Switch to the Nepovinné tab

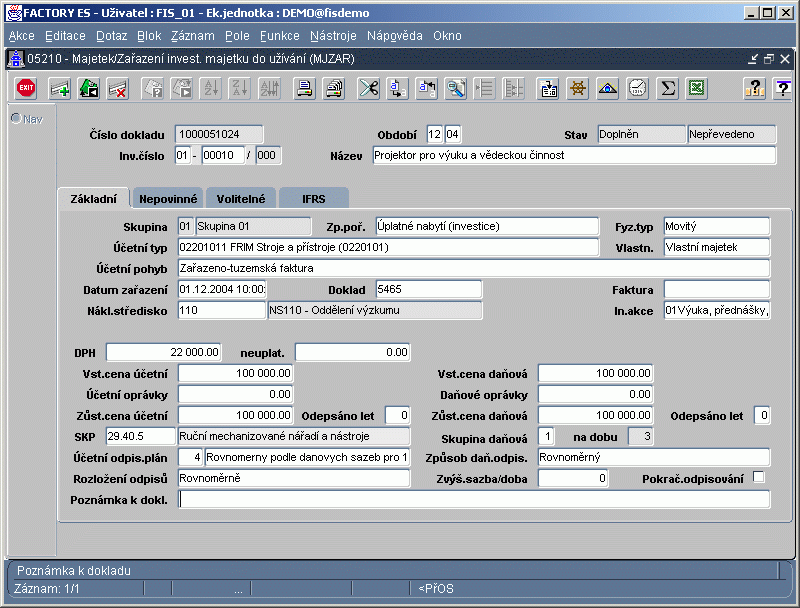tap(168, 199)
